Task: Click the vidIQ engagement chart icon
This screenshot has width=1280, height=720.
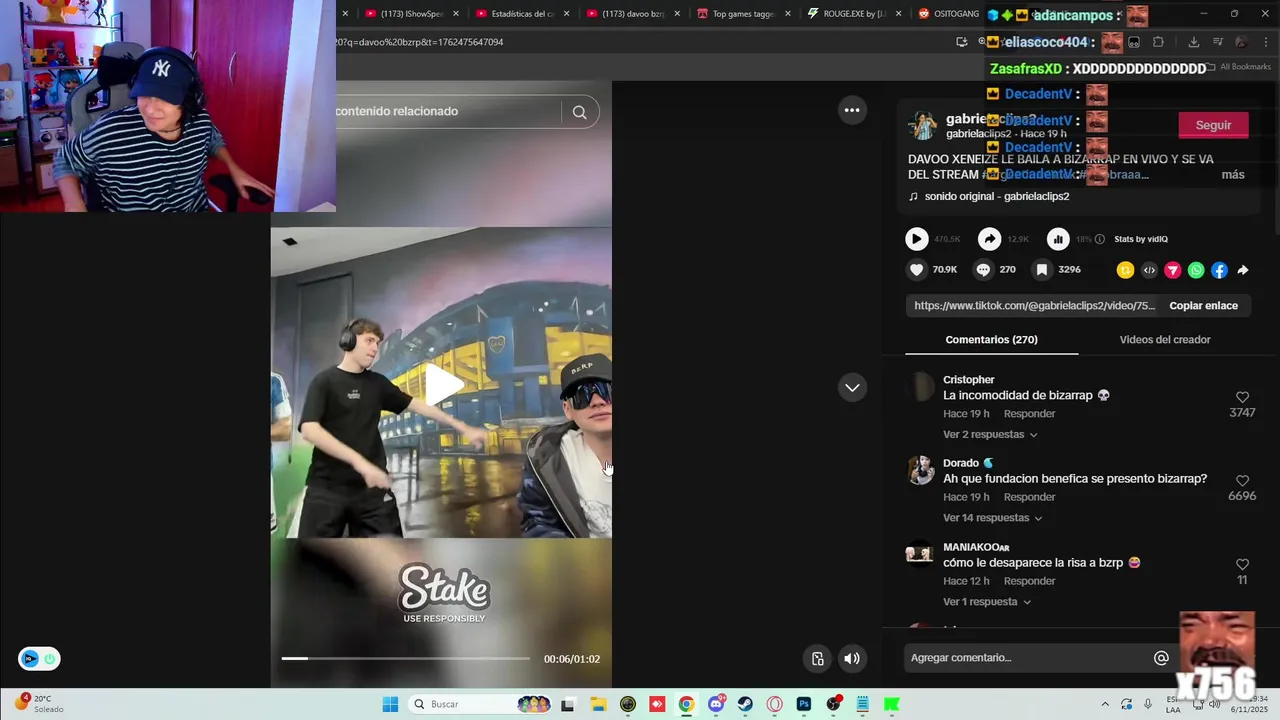Action: [x=1058, y=239]
